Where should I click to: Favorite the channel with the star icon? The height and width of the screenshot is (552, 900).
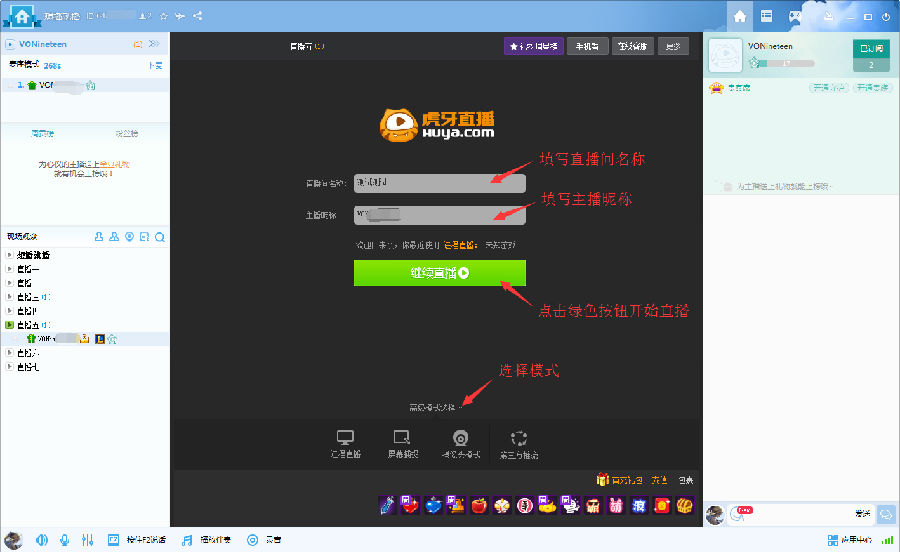click(x=164, y=16)
